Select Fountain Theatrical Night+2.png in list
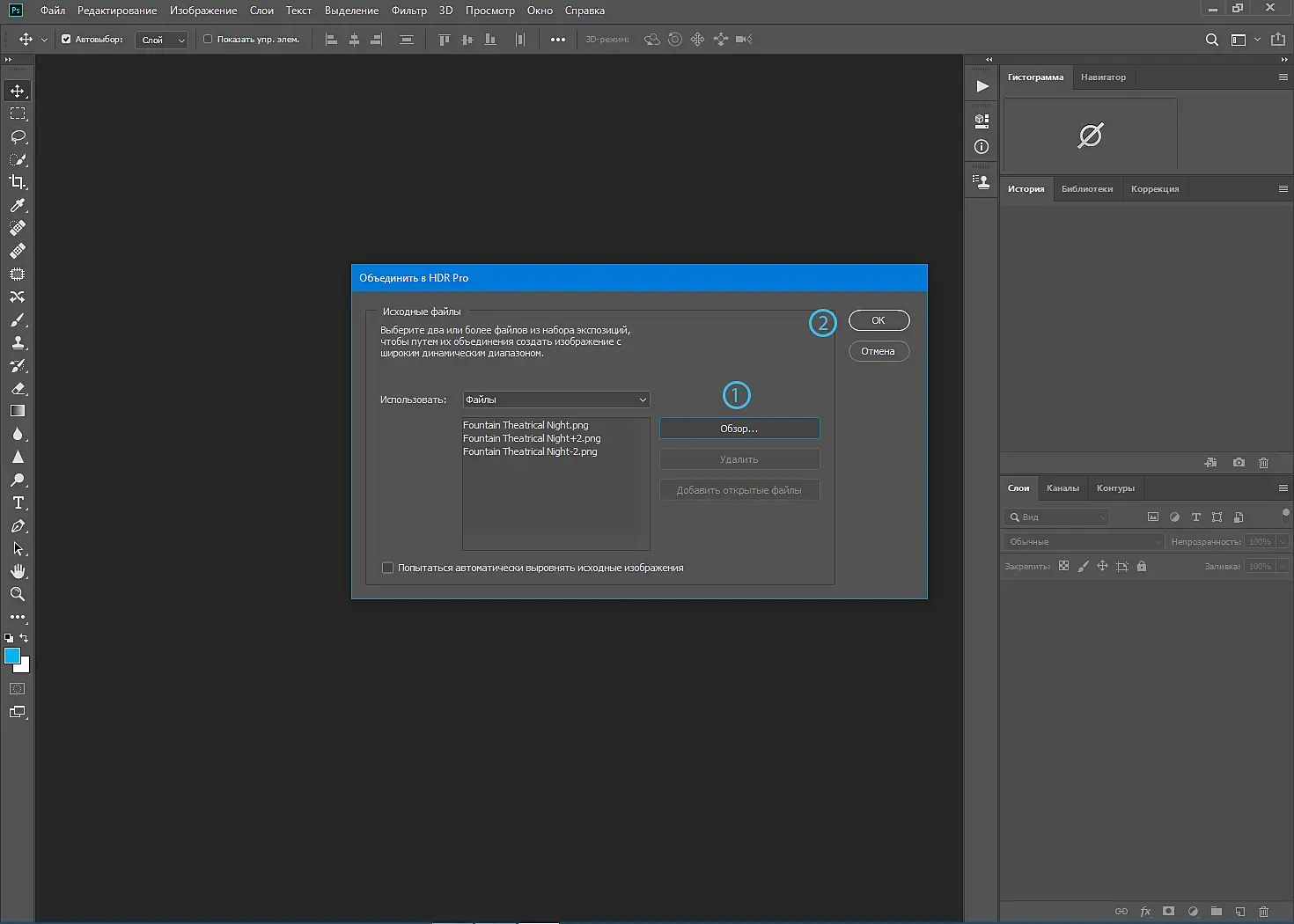The width and height of the screenshot is (1294, 924). [x=532, y=438]
